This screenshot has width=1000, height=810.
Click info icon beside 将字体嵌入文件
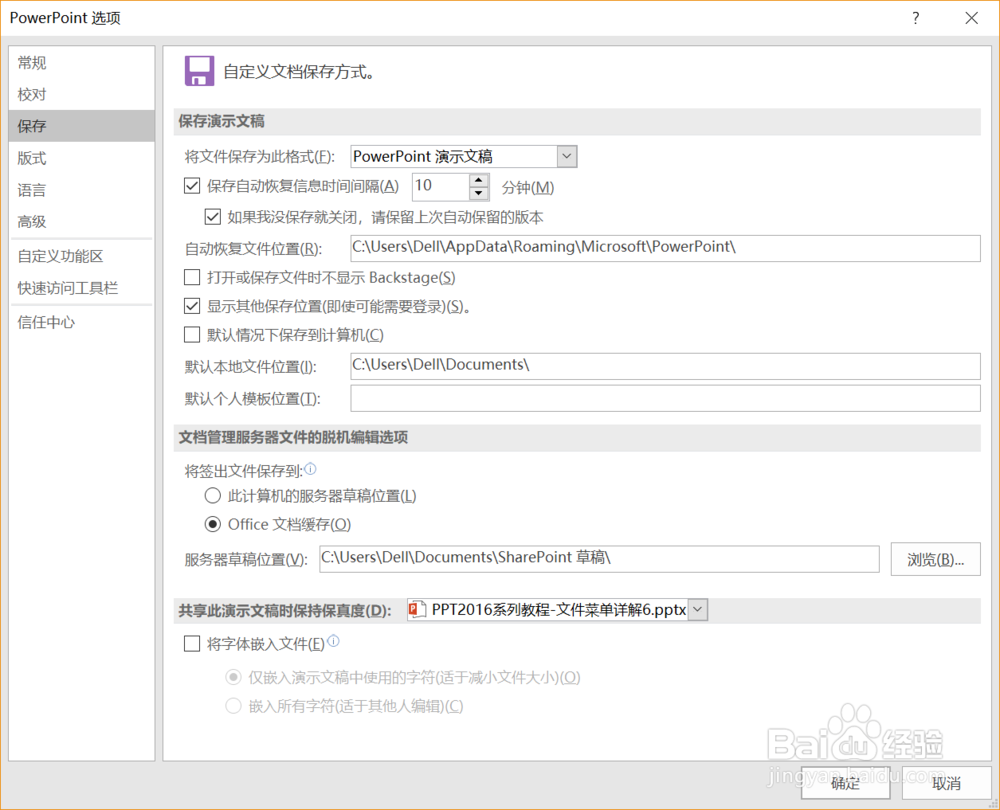(333, 642)
